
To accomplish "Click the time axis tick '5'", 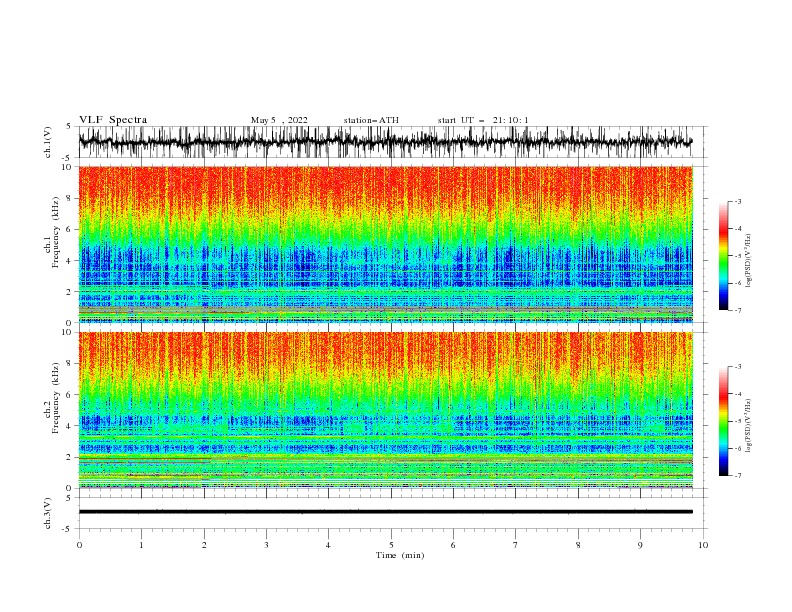I will pyautogui.click(x=391, y=545).
